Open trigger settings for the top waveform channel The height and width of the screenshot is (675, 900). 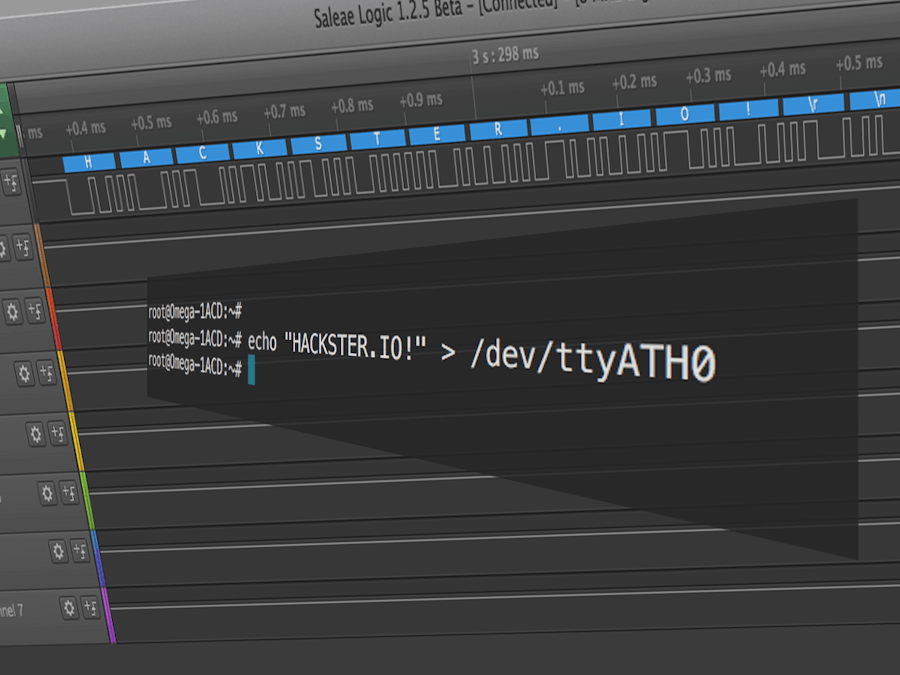coord(11,183)
